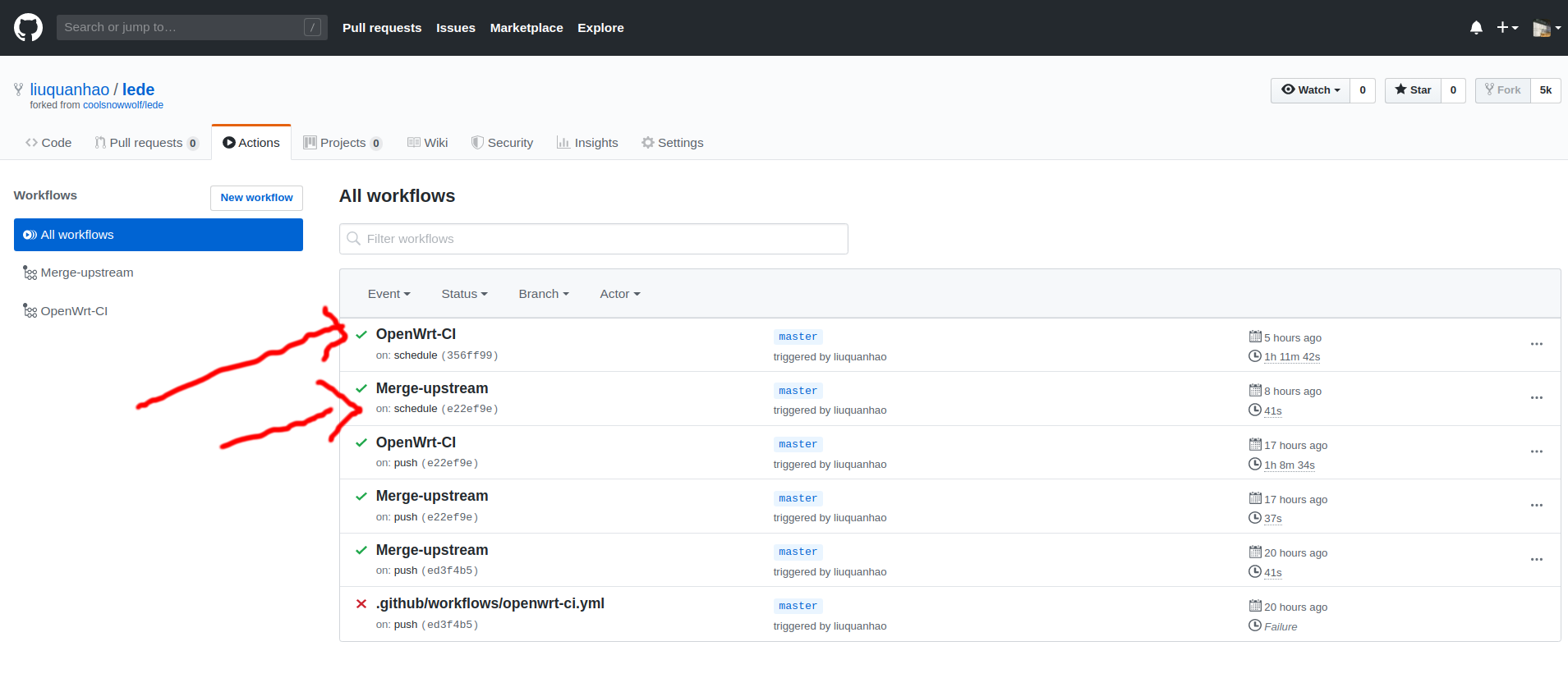Click master branch label on failed openwrt-ci.yml run
Image resolution: width=1568 pixels, height=692 pixels.
[x=798, y=606]
